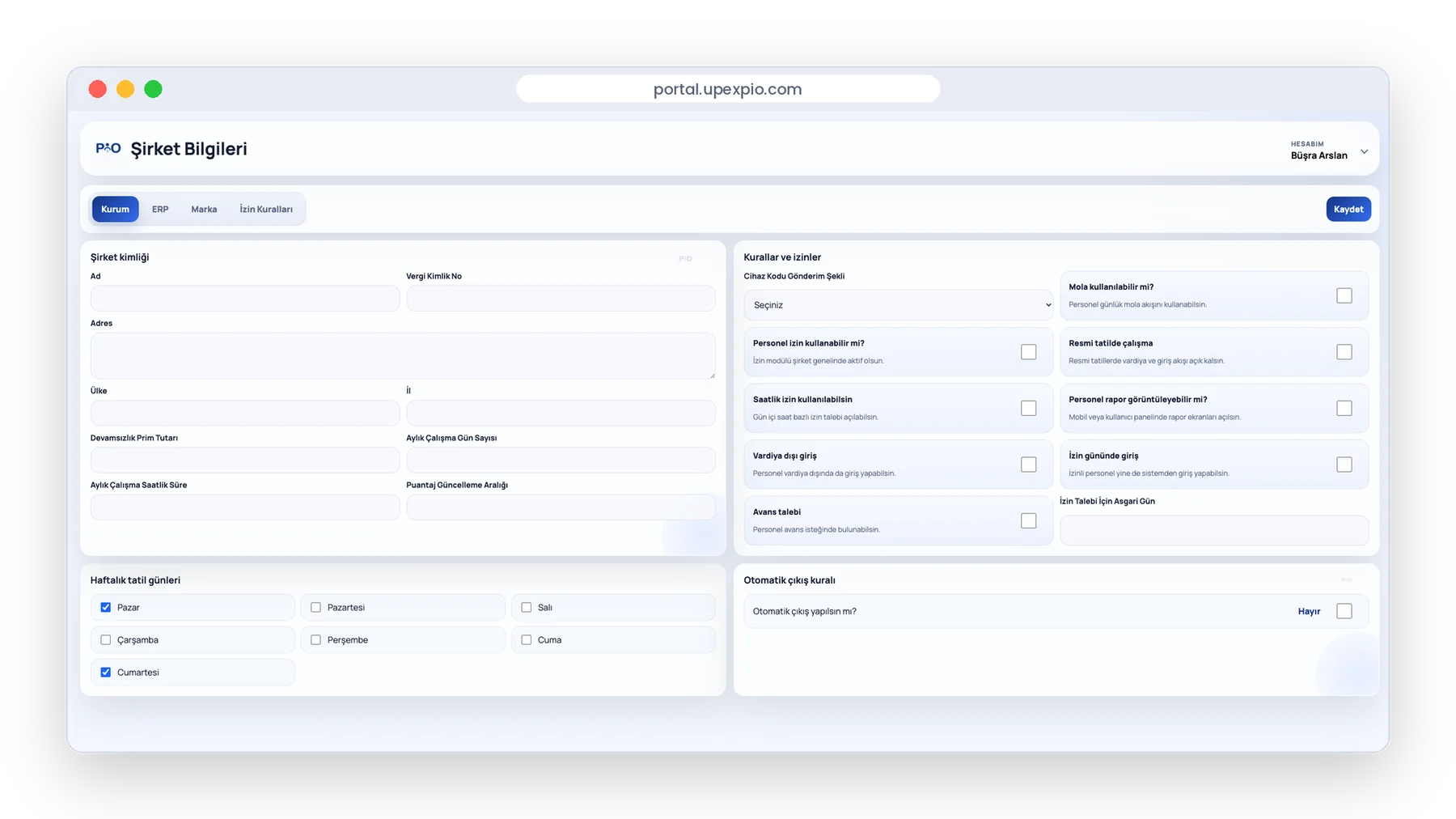Select the Perşembe checkbox
The height and width of the screenshot is (819, 1456).
tap(315, 639)
